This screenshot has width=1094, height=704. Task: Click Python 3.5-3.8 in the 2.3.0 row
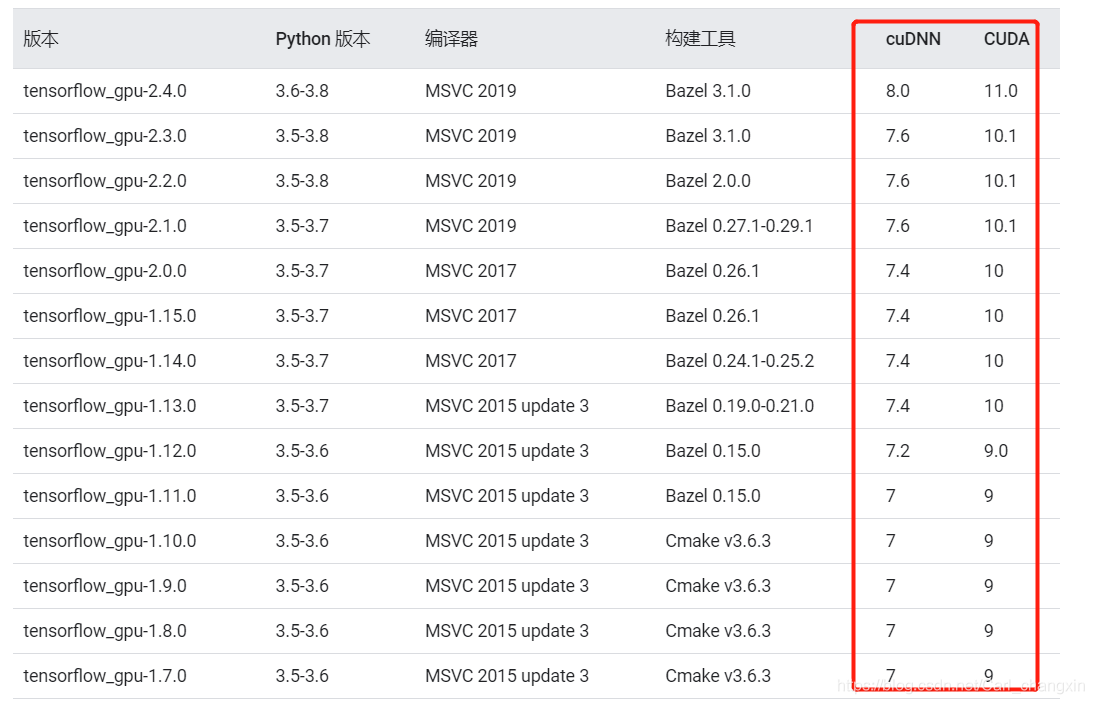pyautogui.click(x=302, y=136)
